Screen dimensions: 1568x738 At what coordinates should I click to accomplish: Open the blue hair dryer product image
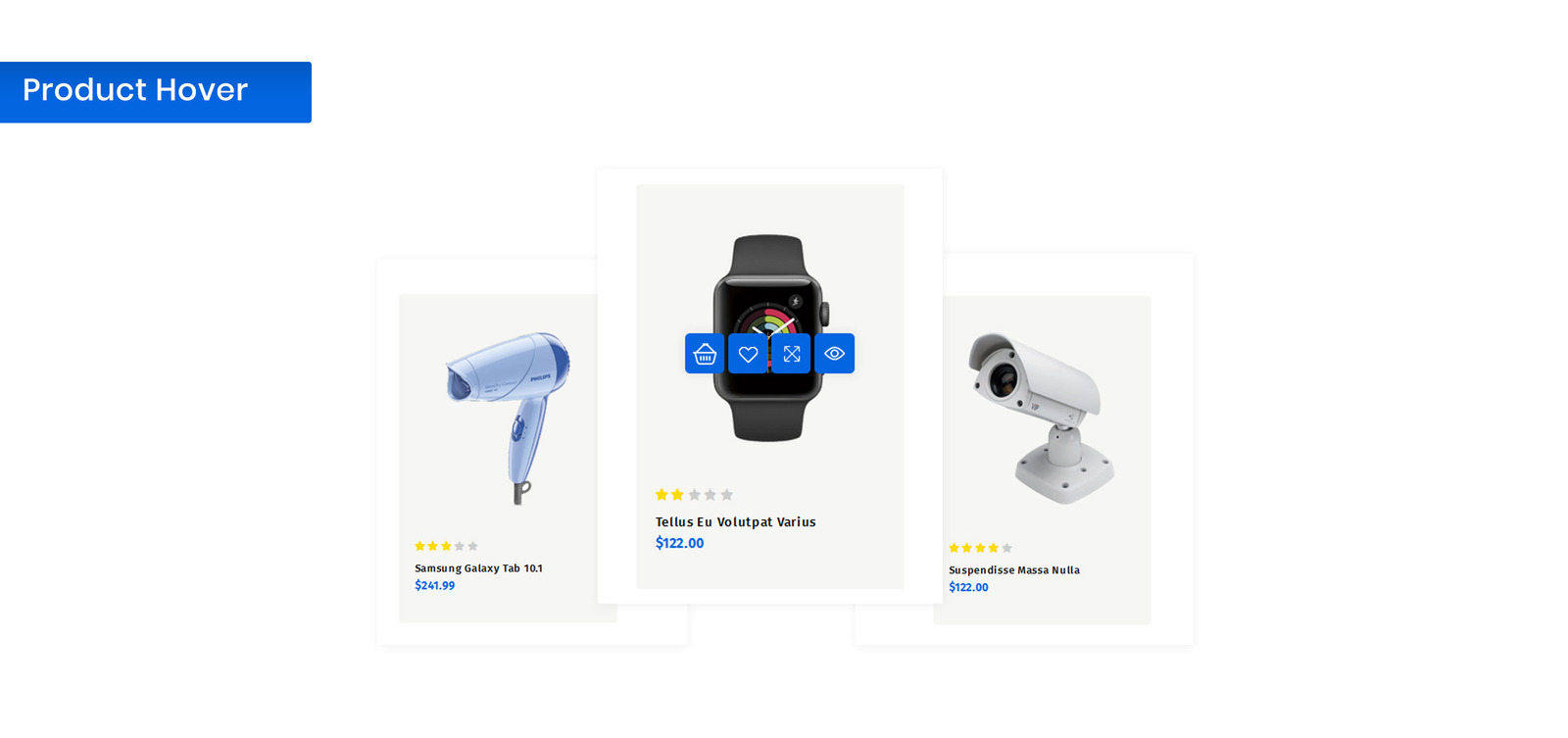pyautogui.click(x=508, y=418)
